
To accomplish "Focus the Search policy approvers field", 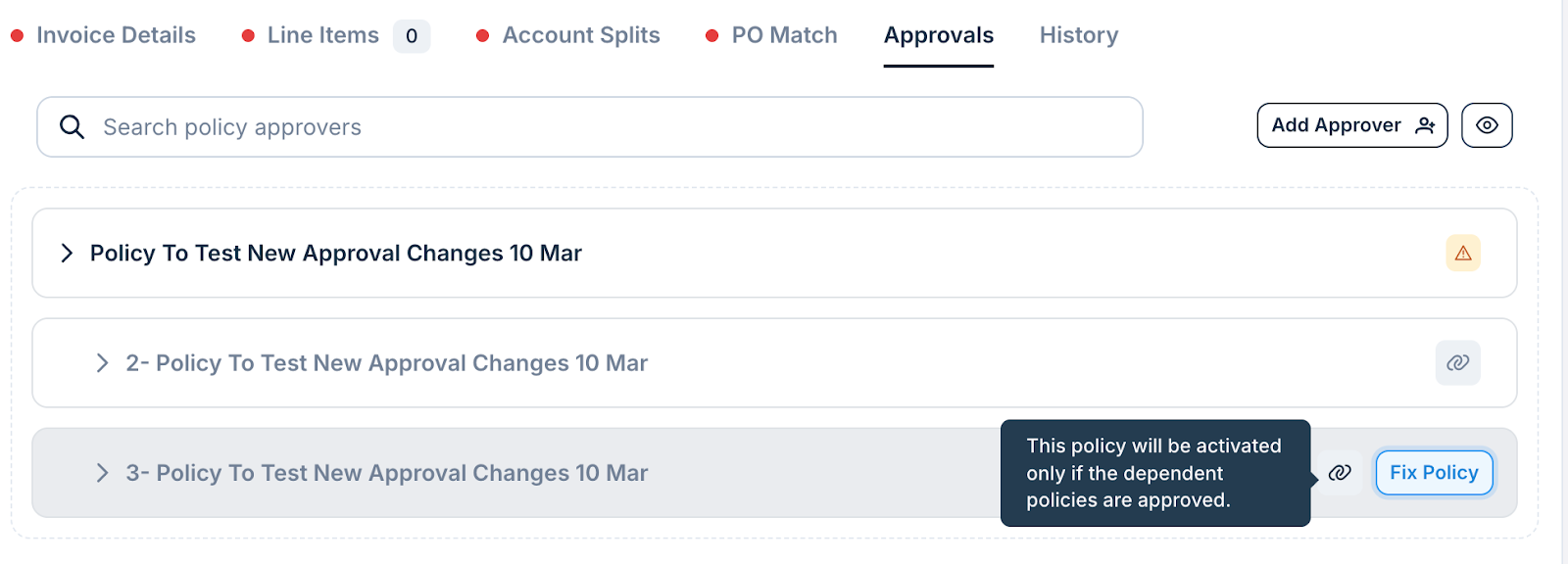I will 590,126.
